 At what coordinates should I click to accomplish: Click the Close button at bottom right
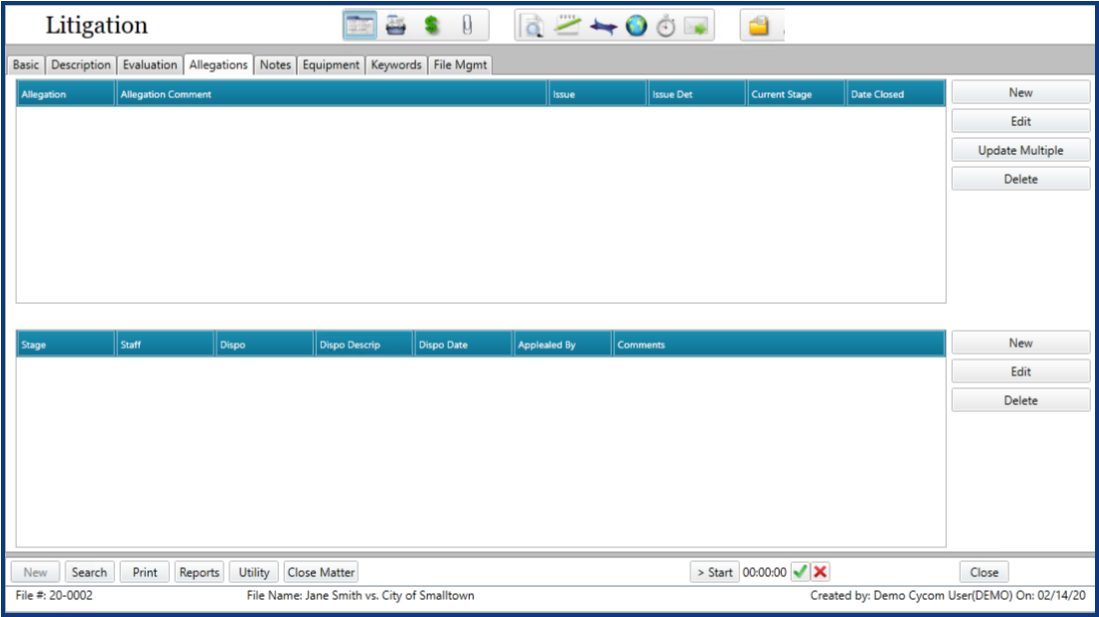click(x=984, y=572)
